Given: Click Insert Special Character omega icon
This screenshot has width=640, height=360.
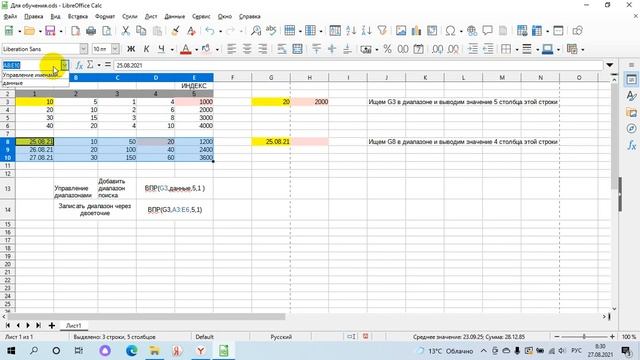Looking at the screenshot, I should coord(450,31).
